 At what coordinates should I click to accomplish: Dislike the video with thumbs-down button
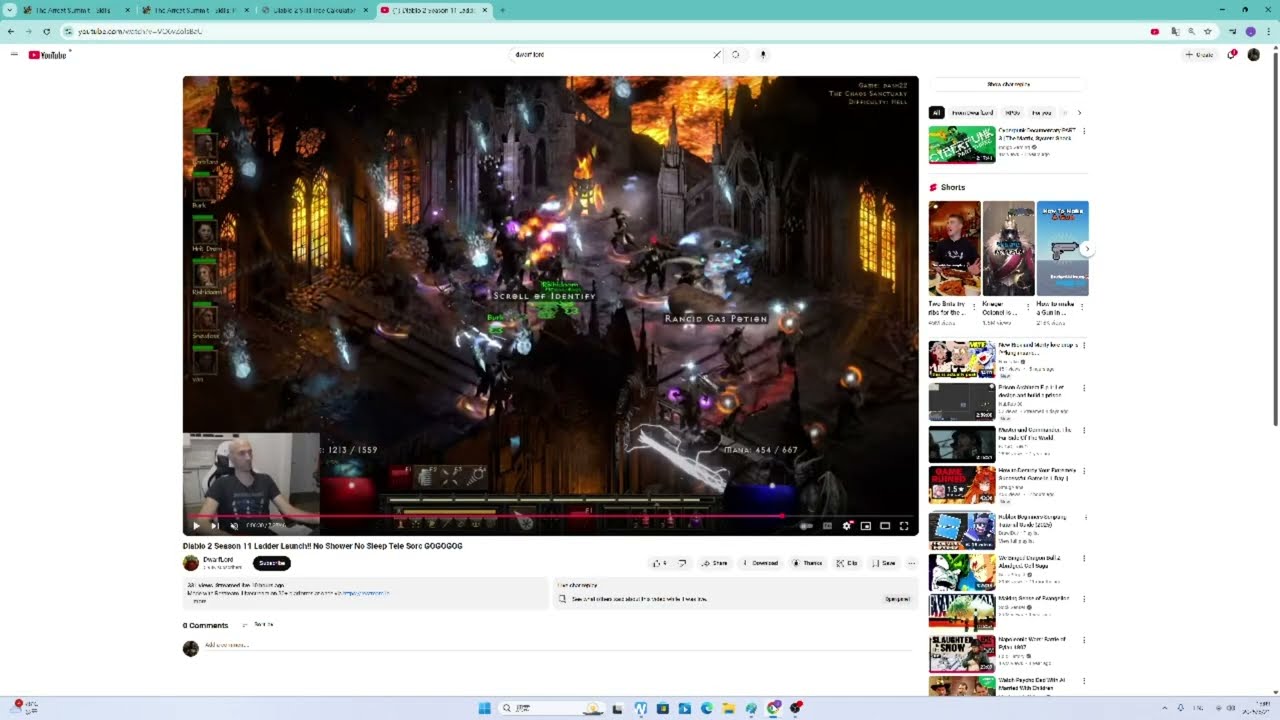tap(682, 563)
